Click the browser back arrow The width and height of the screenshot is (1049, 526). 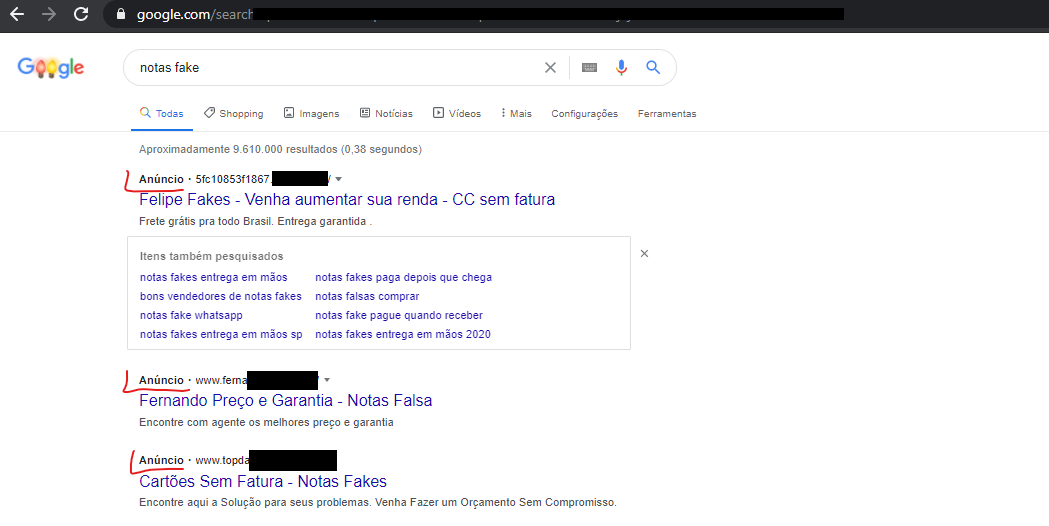(x=17, y=14)
